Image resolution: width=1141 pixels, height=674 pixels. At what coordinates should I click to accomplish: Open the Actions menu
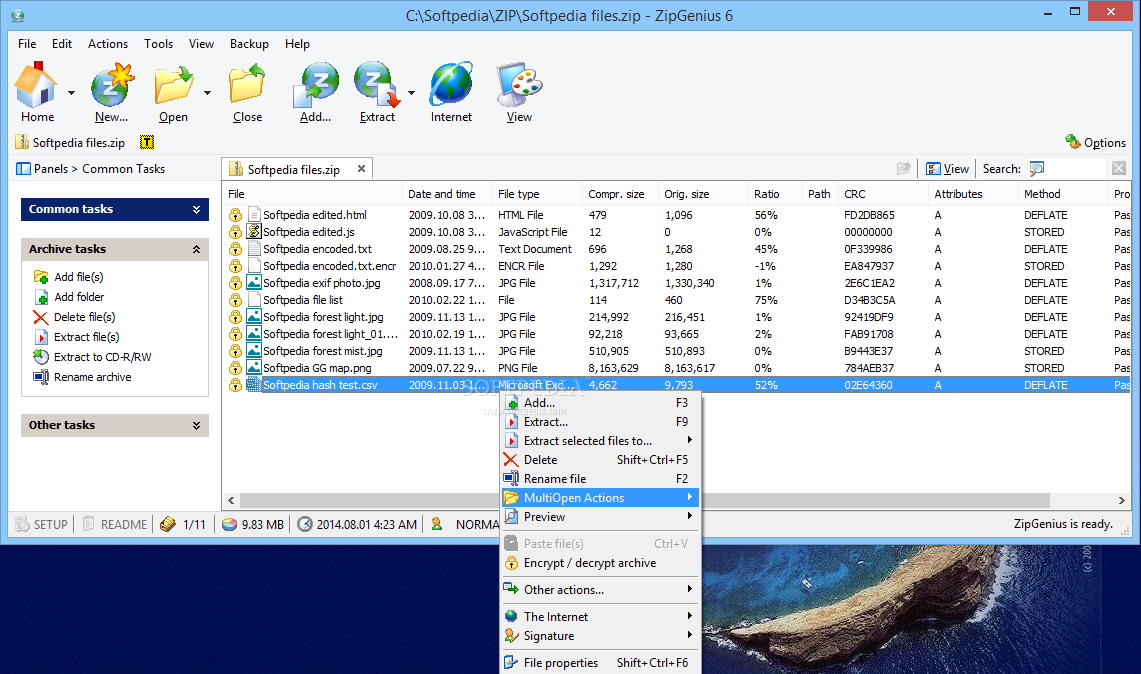pos(108,44)
